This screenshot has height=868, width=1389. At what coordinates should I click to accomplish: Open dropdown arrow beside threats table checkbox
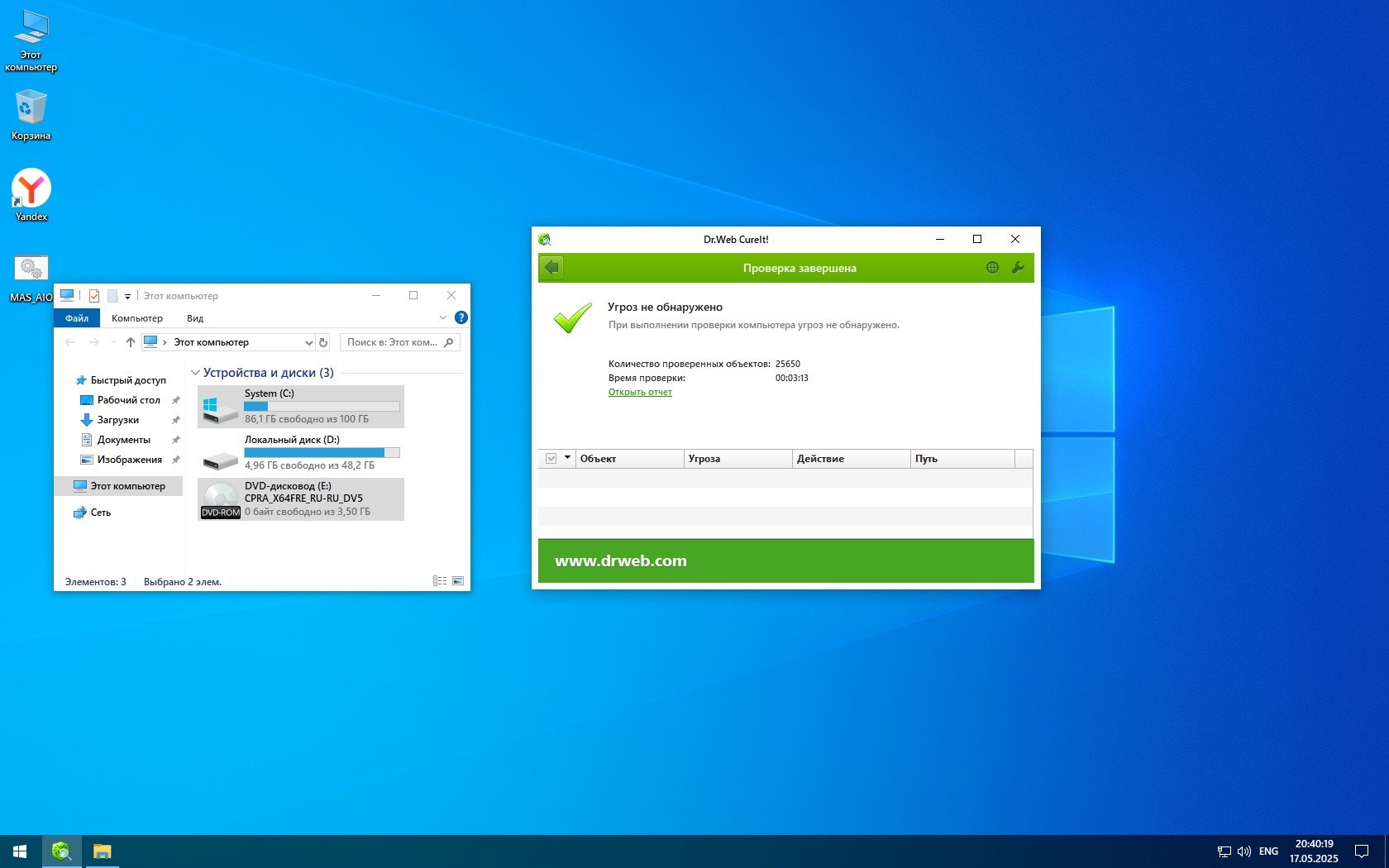tap(567, 458)
